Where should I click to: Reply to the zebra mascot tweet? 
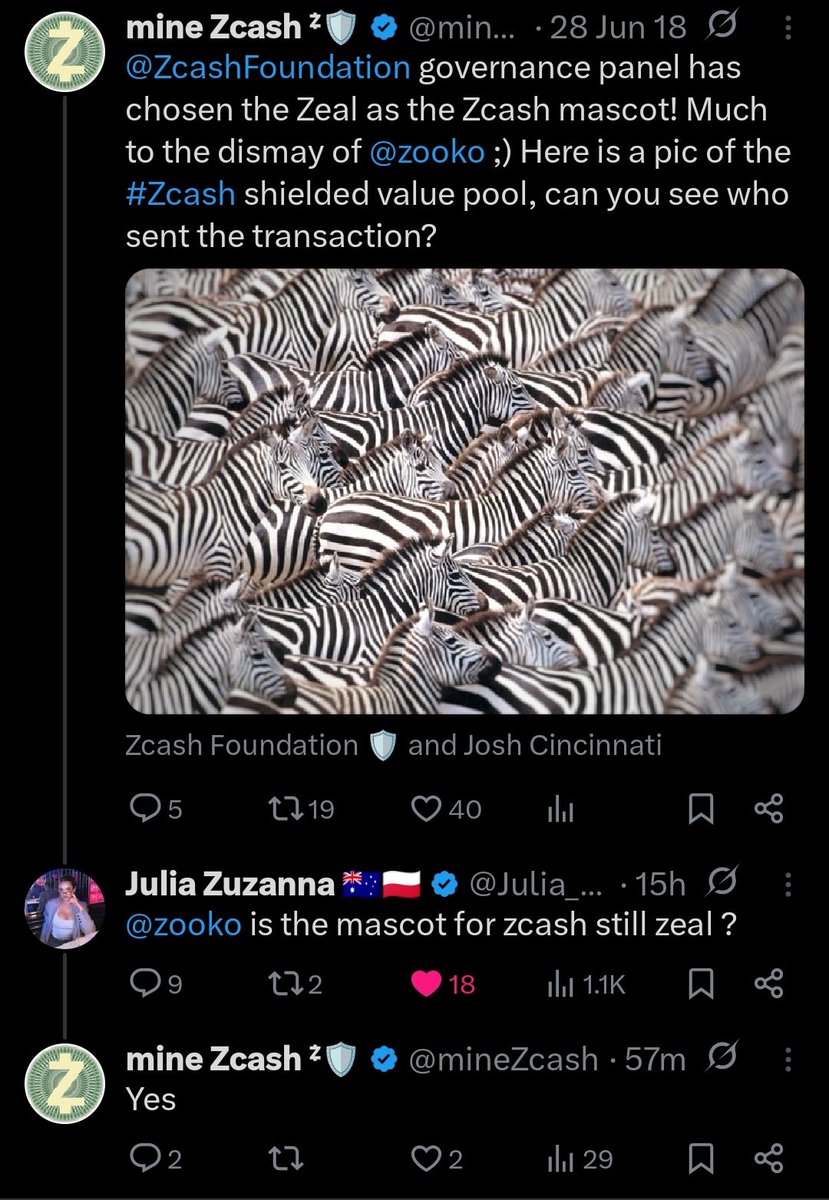(x=146, y=808)
